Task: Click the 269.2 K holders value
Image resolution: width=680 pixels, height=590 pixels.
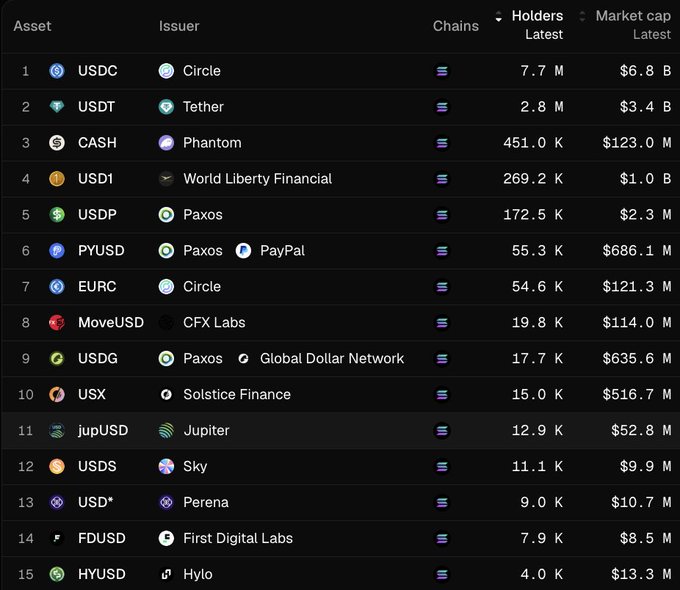Action: pos(533,179)
